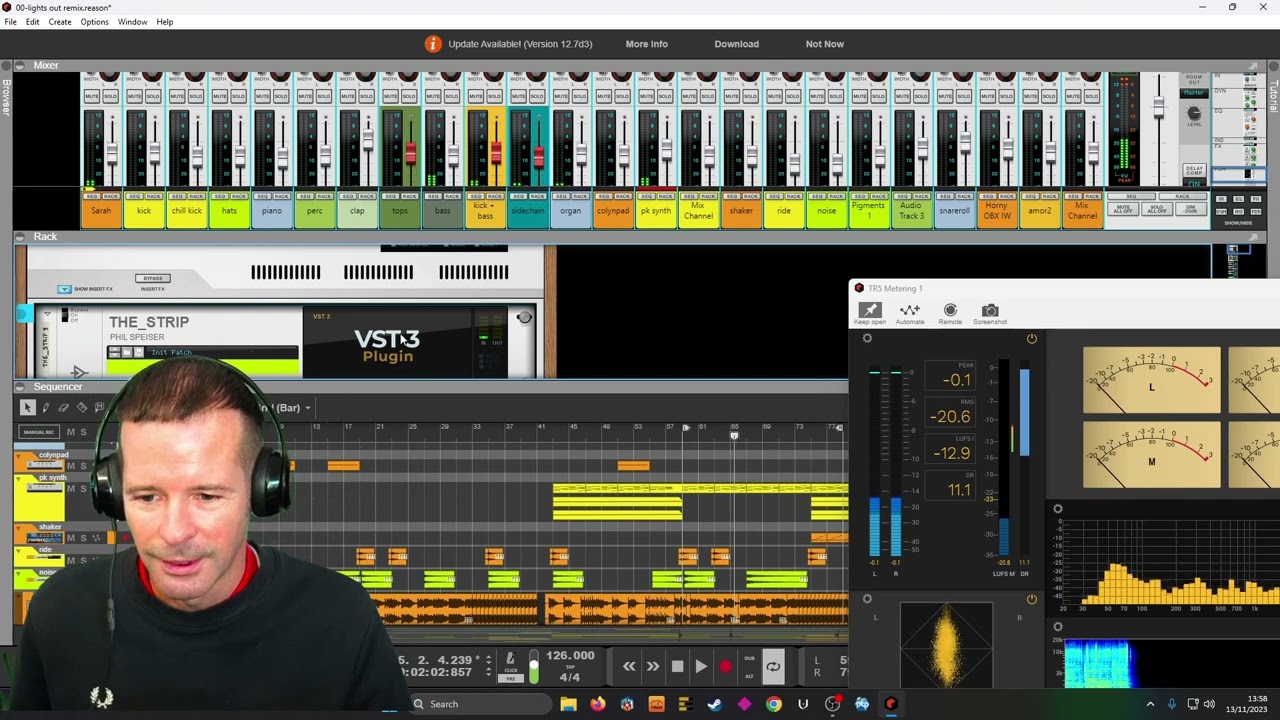This screenshot has height=720, width=1280.
Task: Click the master section fader
Action: [1159, 106]
